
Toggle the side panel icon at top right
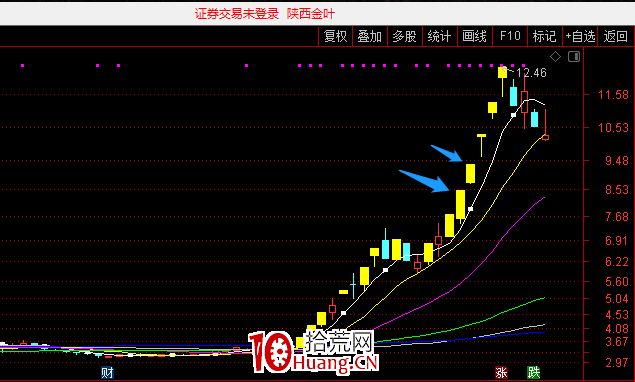tap(574, 57)
